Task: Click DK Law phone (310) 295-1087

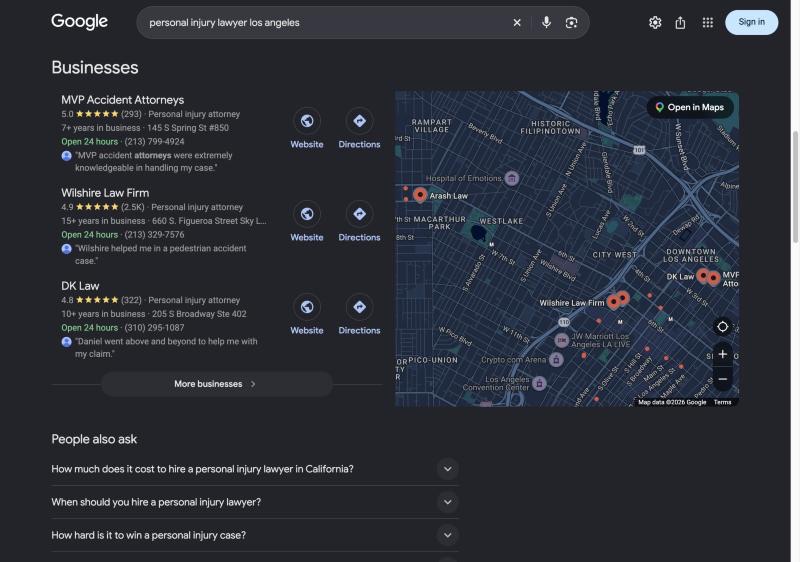Action: [155, 328]
